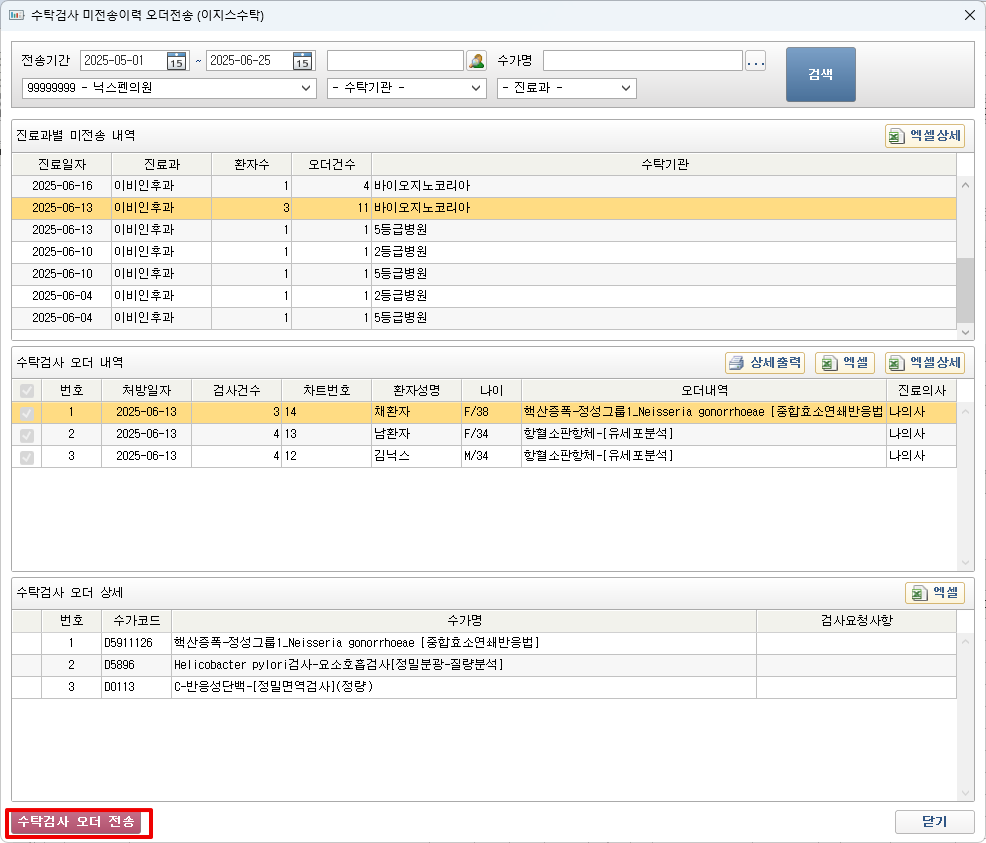Toggle the header select-all checkbox

pyautogui.click(x=26, y=390)
